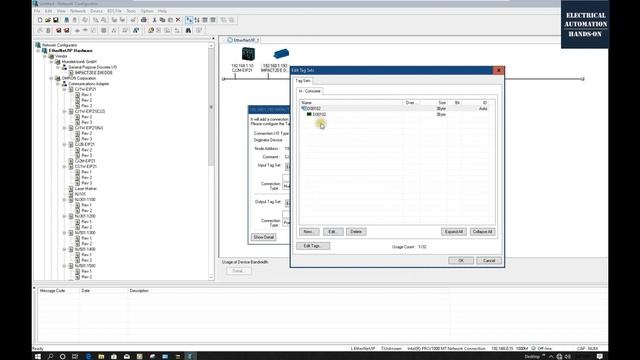Open the taskbar search icon
The height and width of the screenshot is (360, 640).
50,356
